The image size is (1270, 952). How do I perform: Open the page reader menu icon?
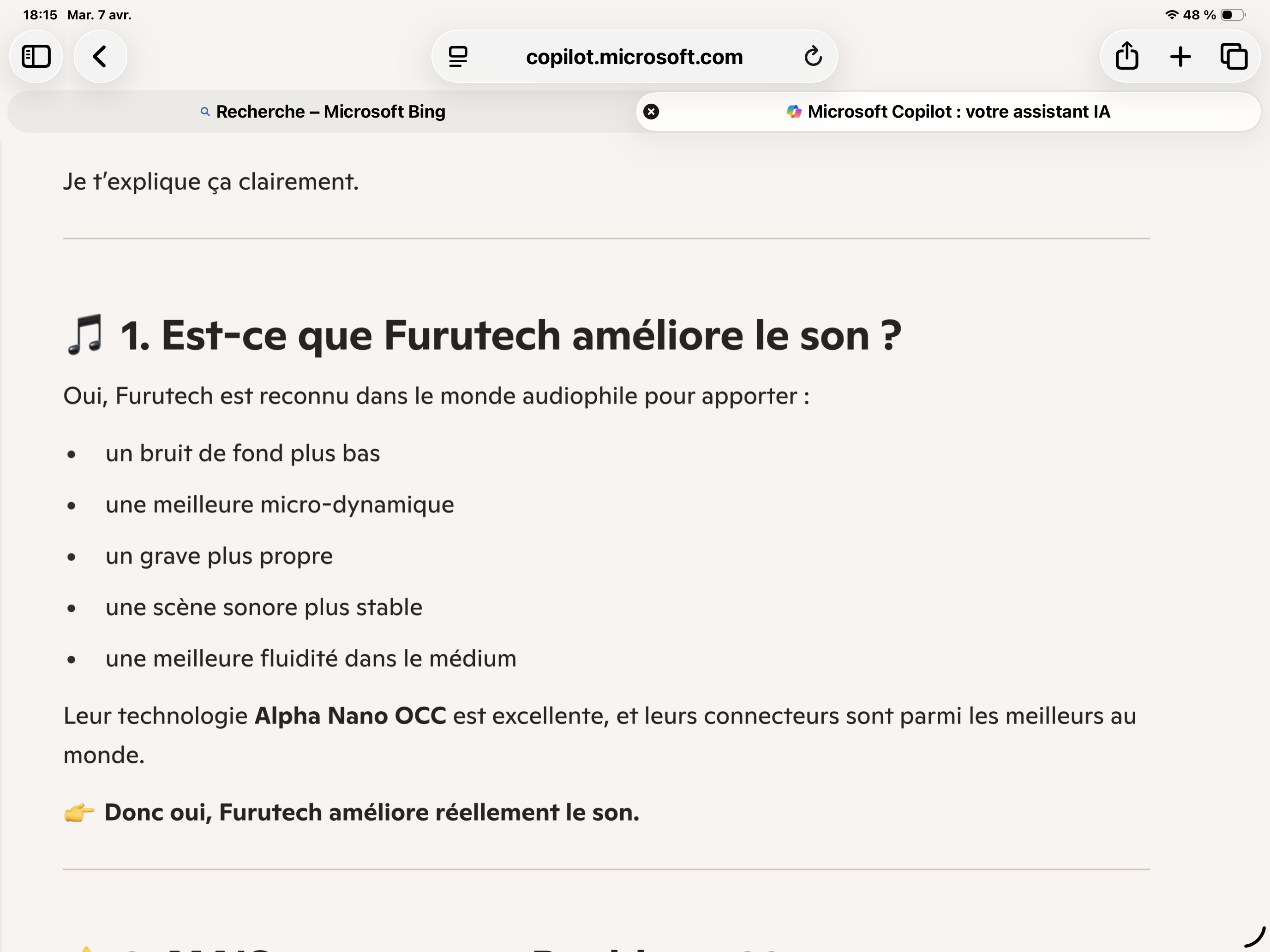coord(458,57)
